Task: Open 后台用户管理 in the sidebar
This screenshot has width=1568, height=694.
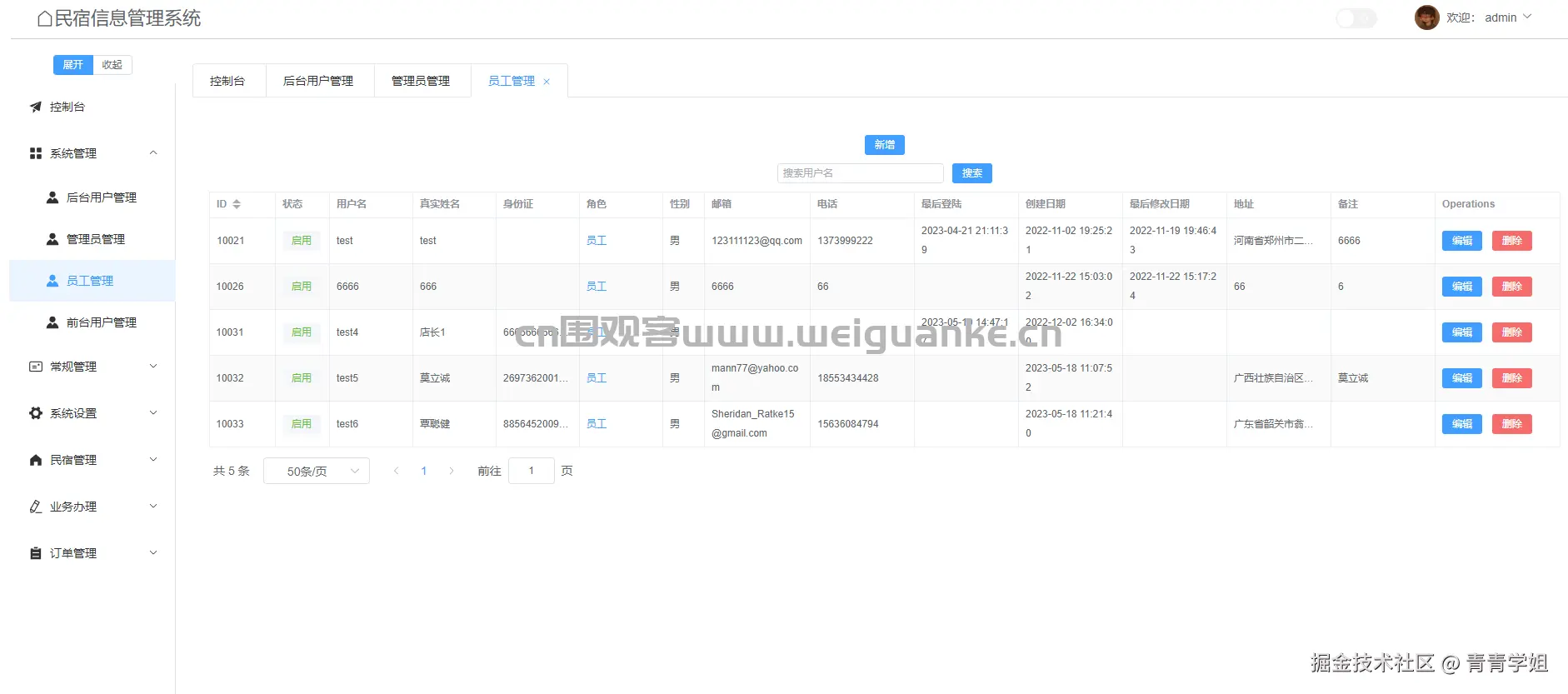Action: [x=92, y=197]
